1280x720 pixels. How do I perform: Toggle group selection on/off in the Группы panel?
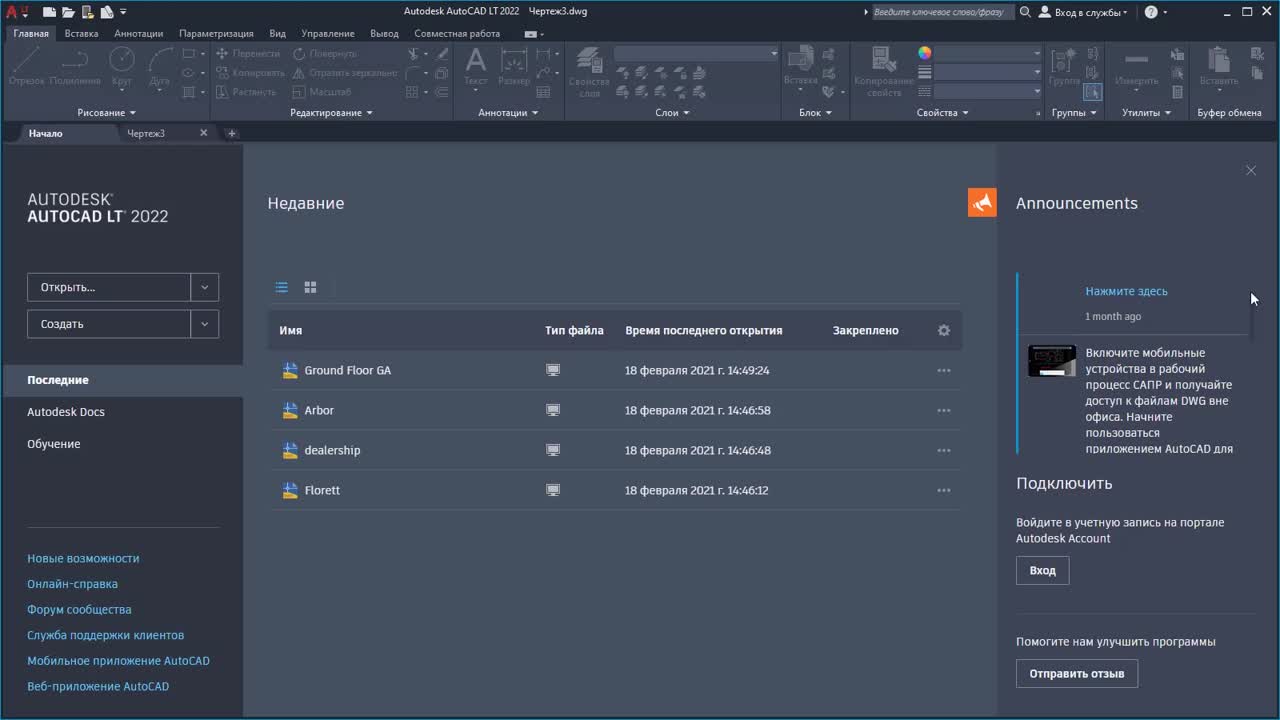pos(1093,92)
